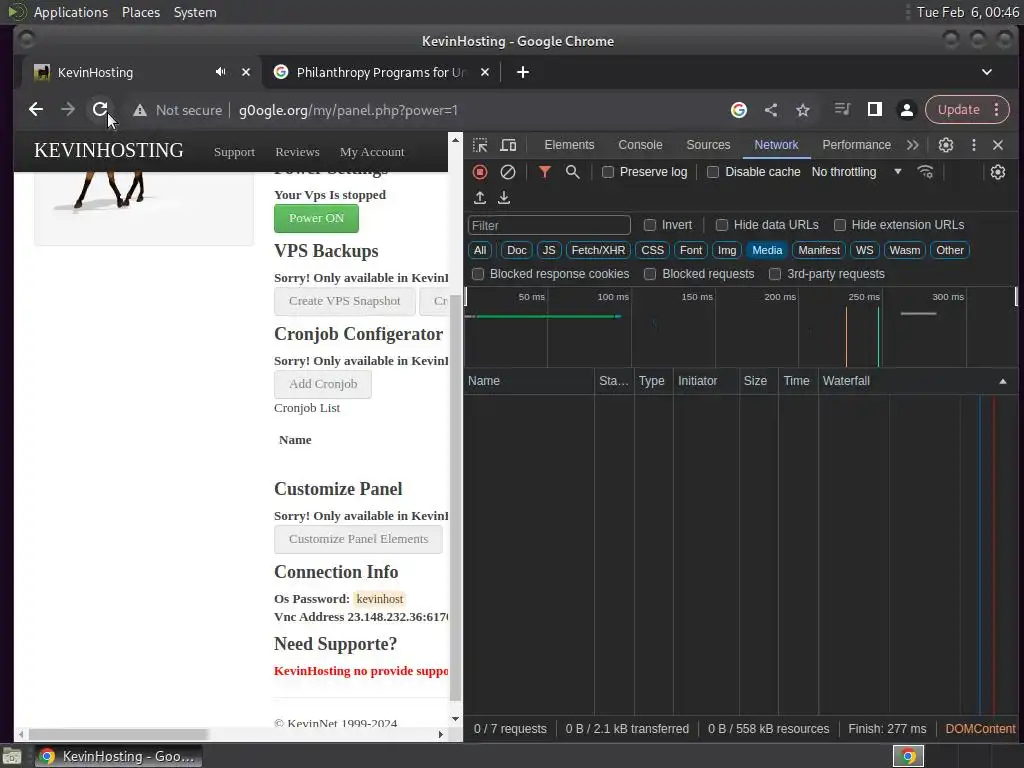Open Network panel settings gear
Screen dimensions: 1024x768
tap(997, 172)
